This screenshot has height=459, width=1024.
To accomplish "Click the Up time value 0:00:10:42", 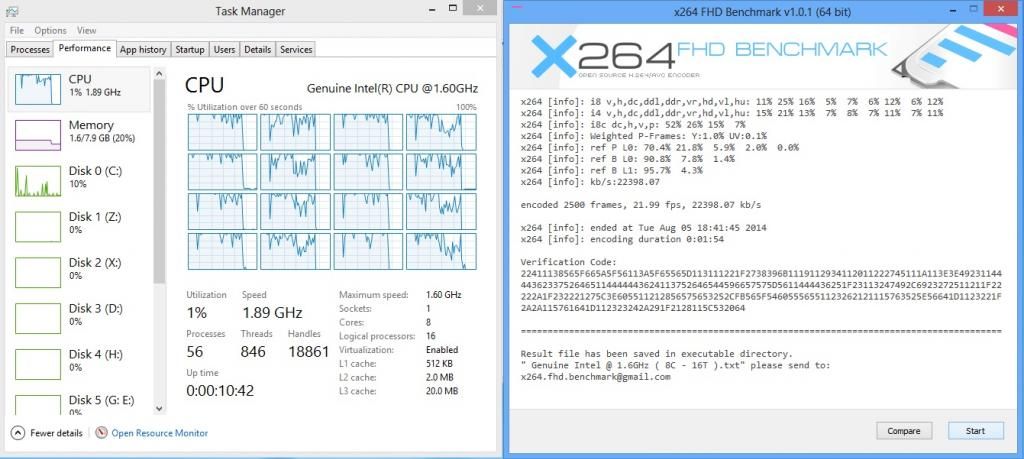I will tap(220, 391).
